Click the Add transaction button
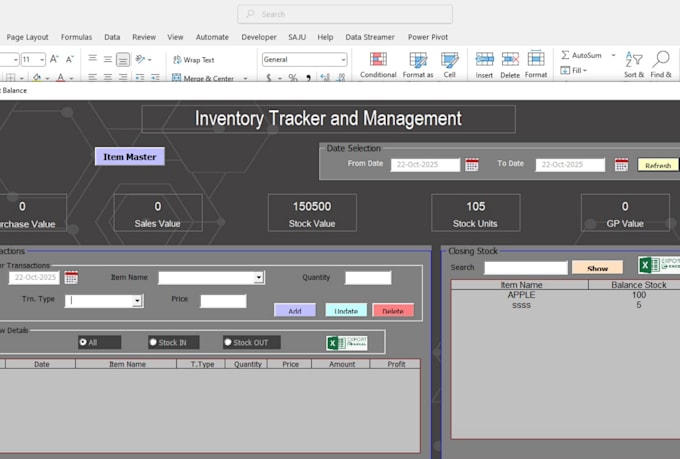The height and width of the screenshot is (459, 680). click(x=295, y=311)
